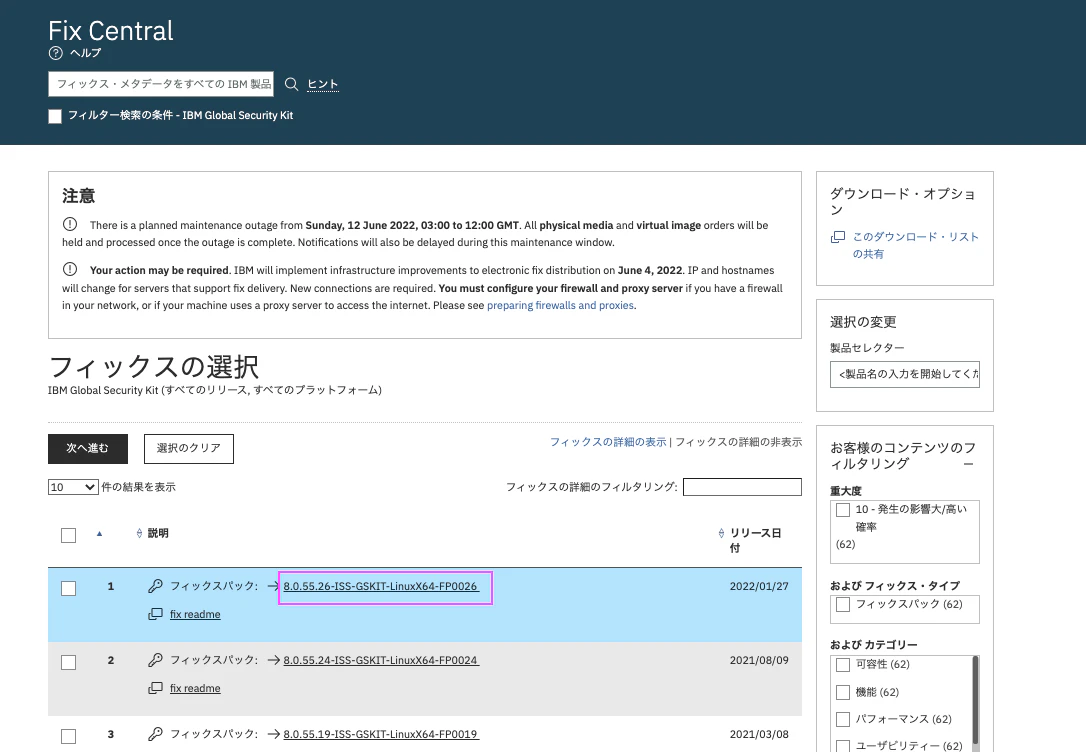Open the results-per-page dropdown showing 10
1086x752 pixels.
(73, 487)
